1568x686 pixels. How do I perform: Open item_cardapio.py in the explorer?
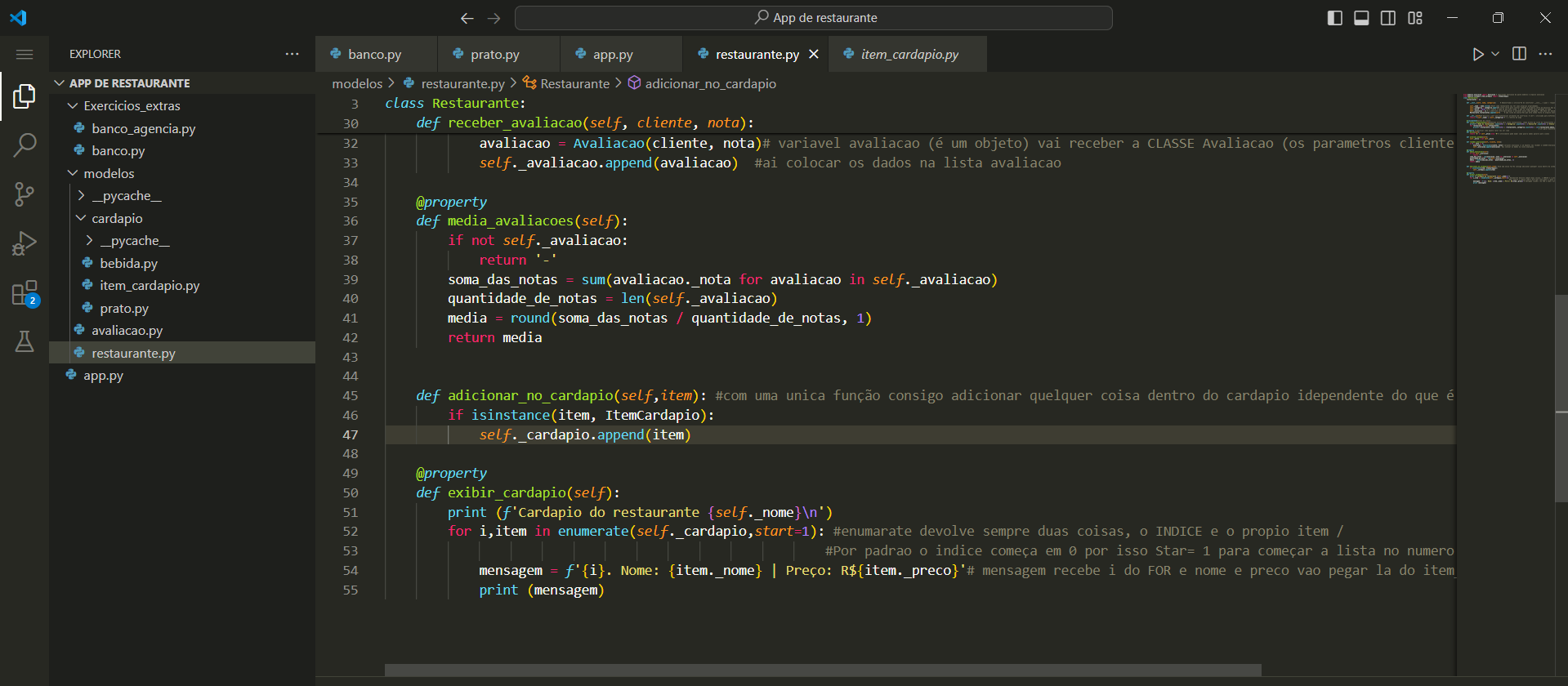pyautogui.click(x=181, y=286)
